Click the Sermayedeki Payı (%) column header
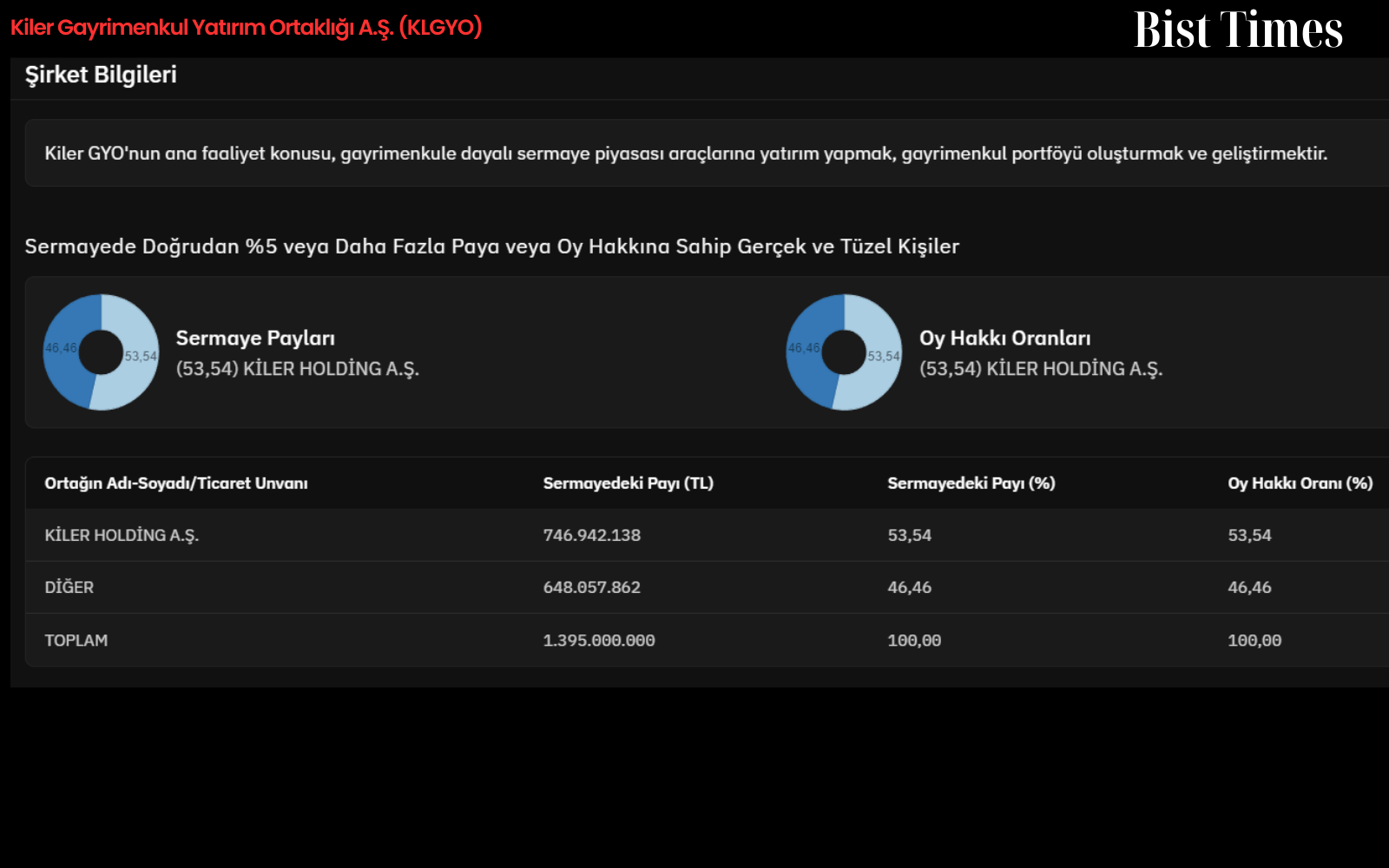Viewport: 1389px width, 868px height. [x=971, y=483]
